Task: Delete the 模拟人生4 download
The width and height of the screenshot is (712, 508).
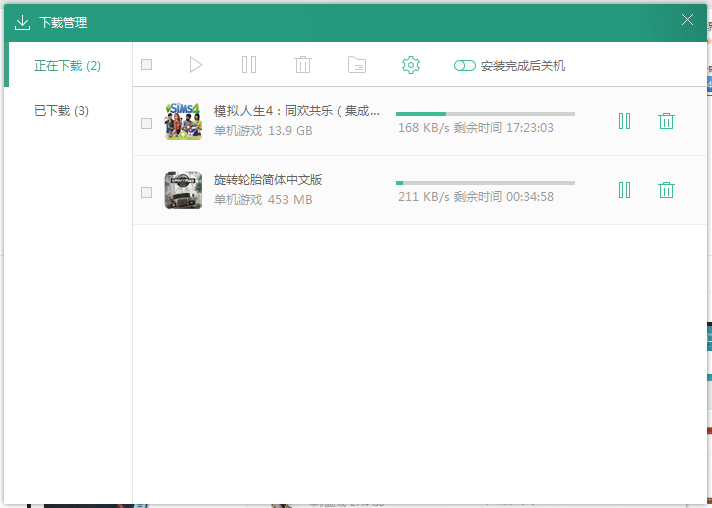Action: (666, 121)
